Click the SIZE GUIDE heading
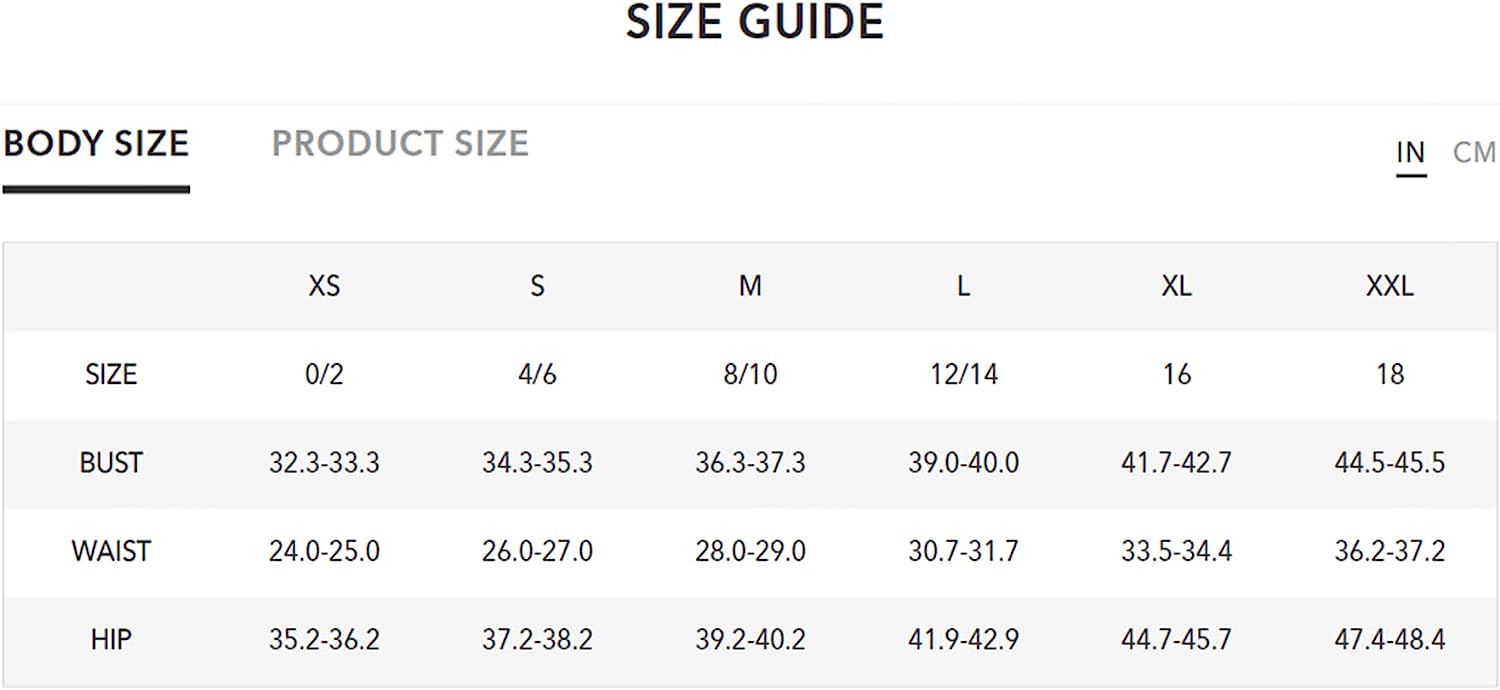Viewport: 1500px width, 690px height. tap(755, 22)
